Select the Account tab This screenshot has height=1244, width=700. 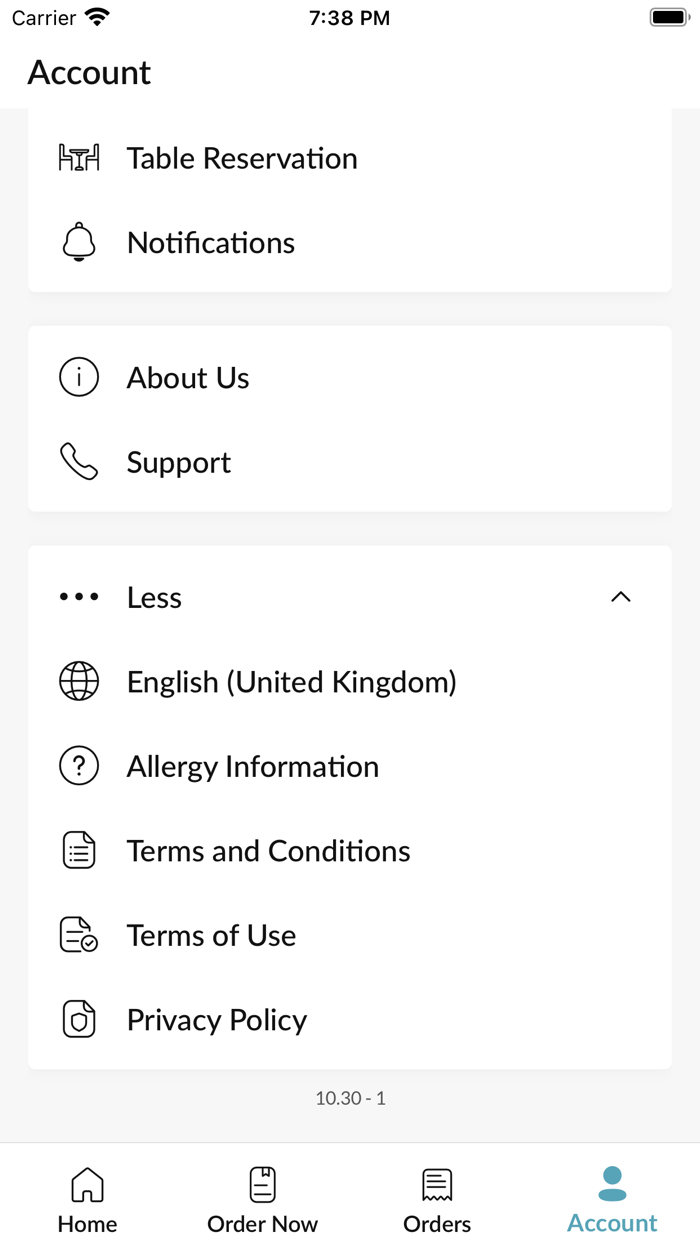[612, 1200]
